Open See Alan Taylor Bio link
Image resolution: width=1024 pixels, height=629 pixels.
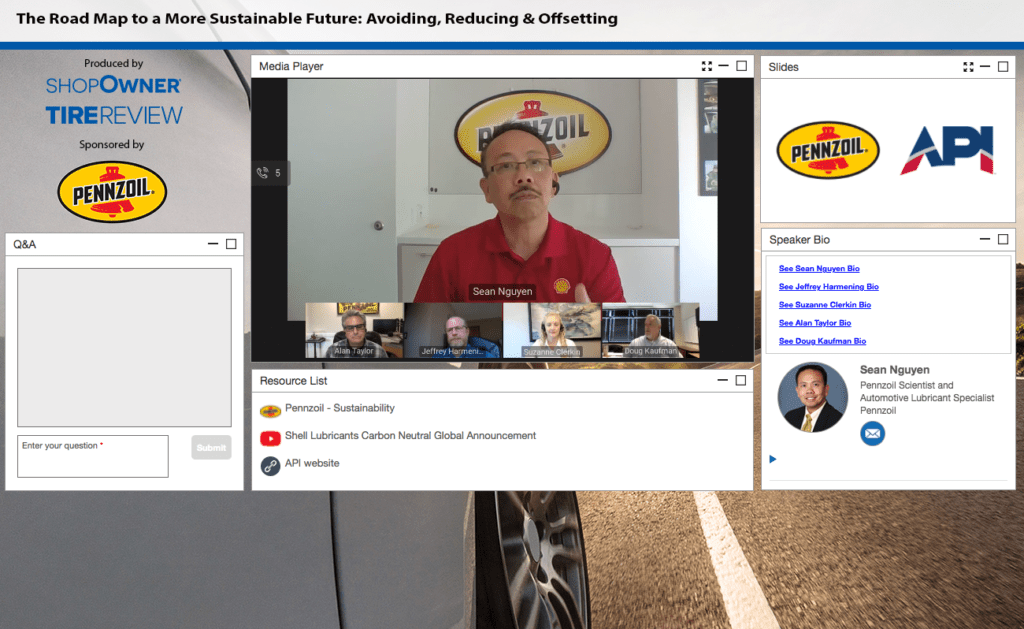(815, 323)
